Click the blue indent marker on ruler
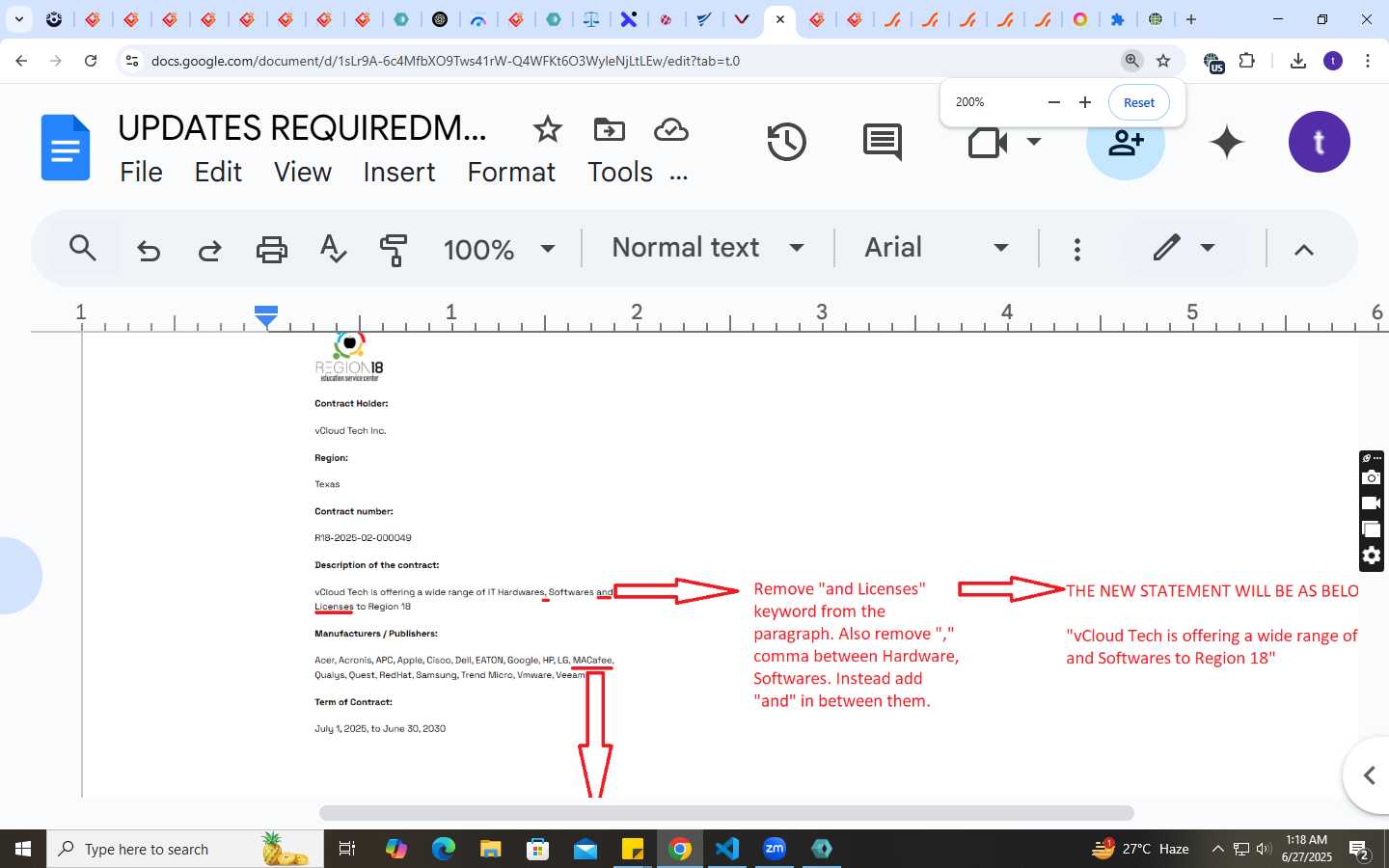This screenshot has height=868, width=1389. 266,315
